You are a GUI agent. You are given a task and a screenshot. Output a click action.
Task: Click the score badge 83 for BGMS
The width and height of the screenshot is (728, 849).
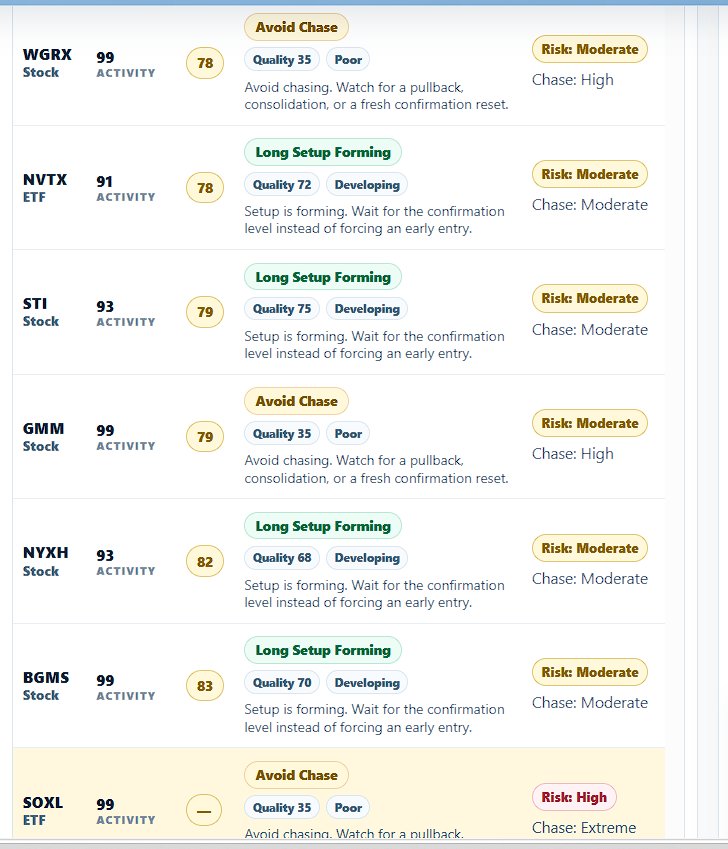pyautogui.click(x=205, y=686)
